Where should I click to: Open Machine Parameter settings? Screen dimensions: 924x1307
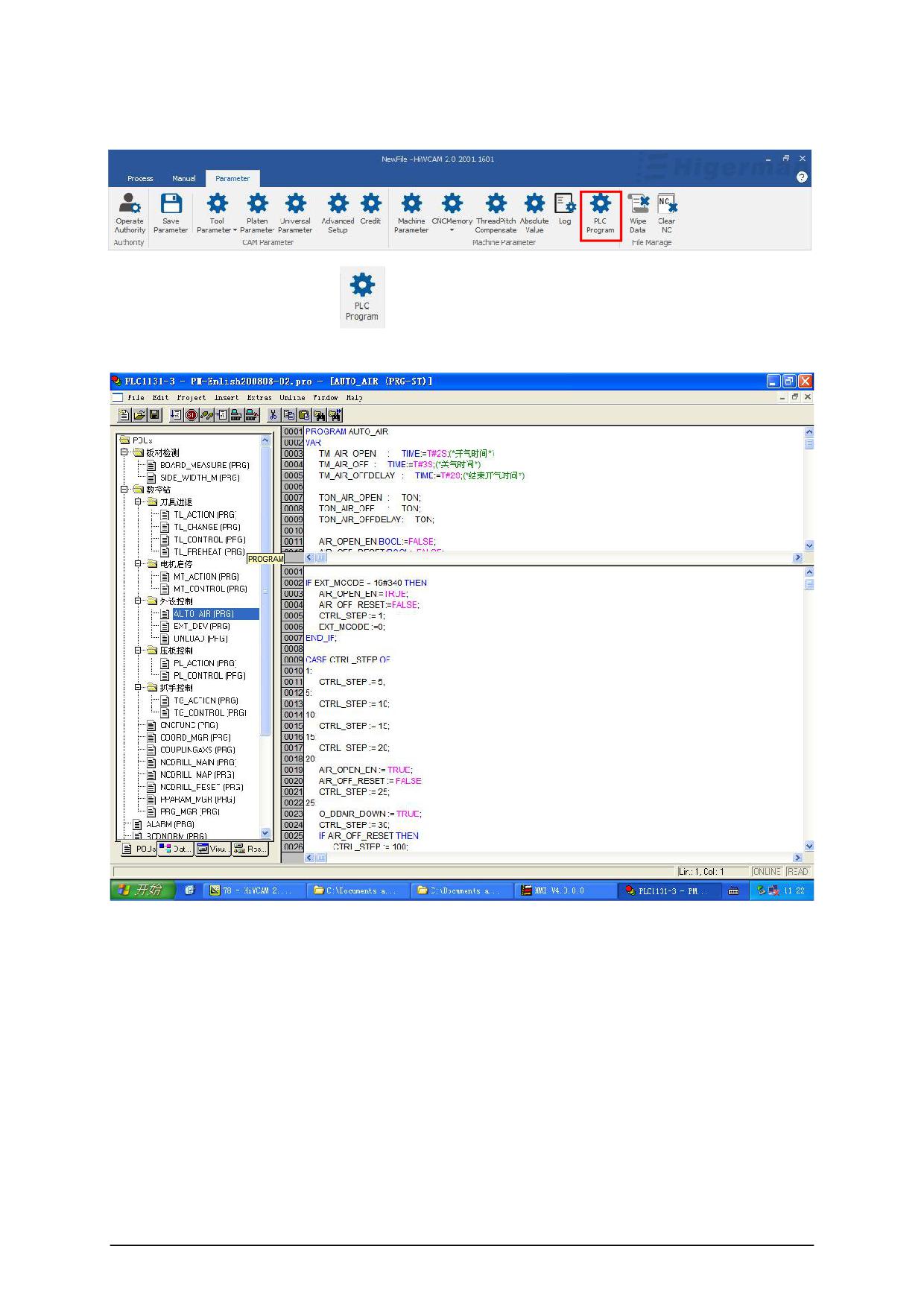[411, 214]
